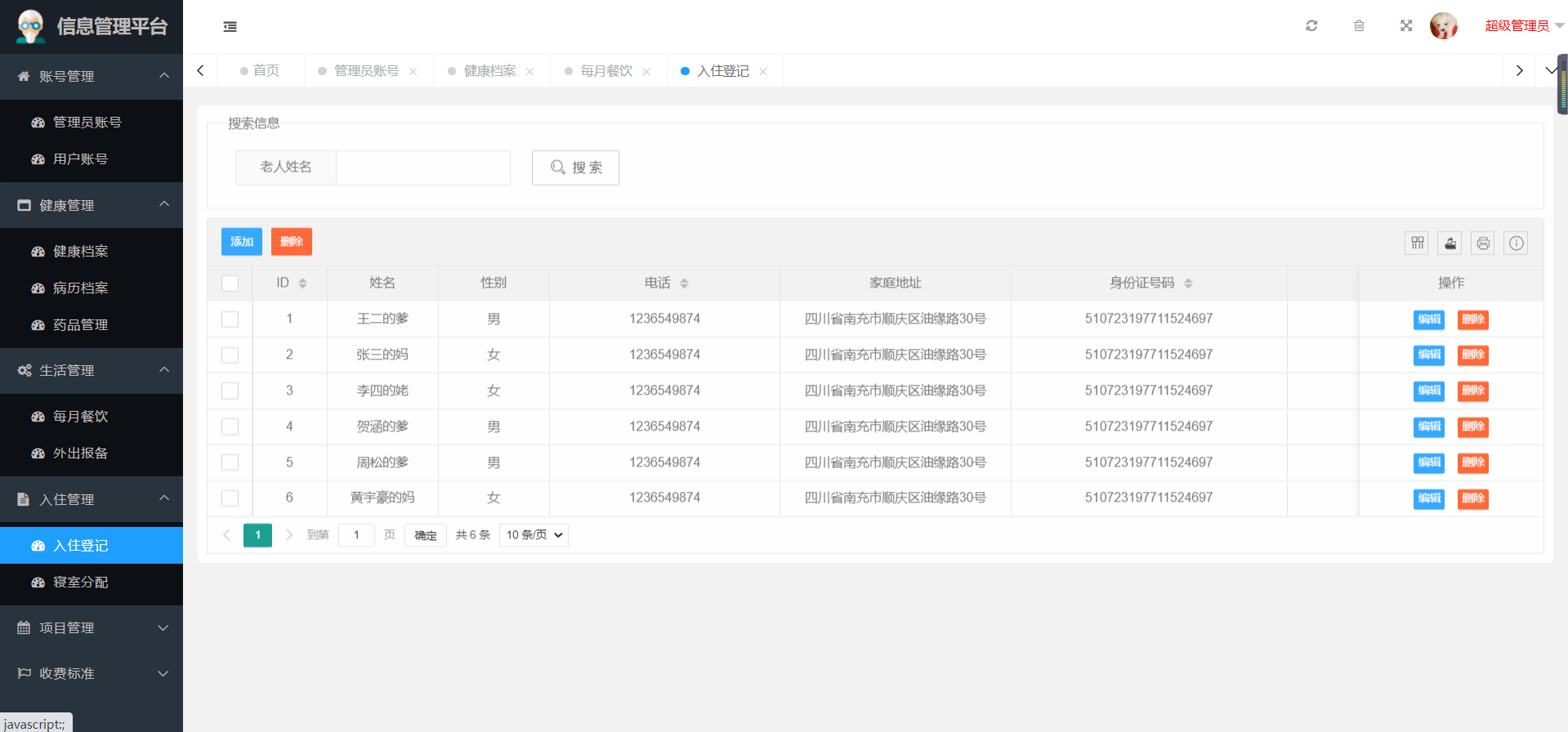Expand the 收费标准 sidebar group

point(92,673)
